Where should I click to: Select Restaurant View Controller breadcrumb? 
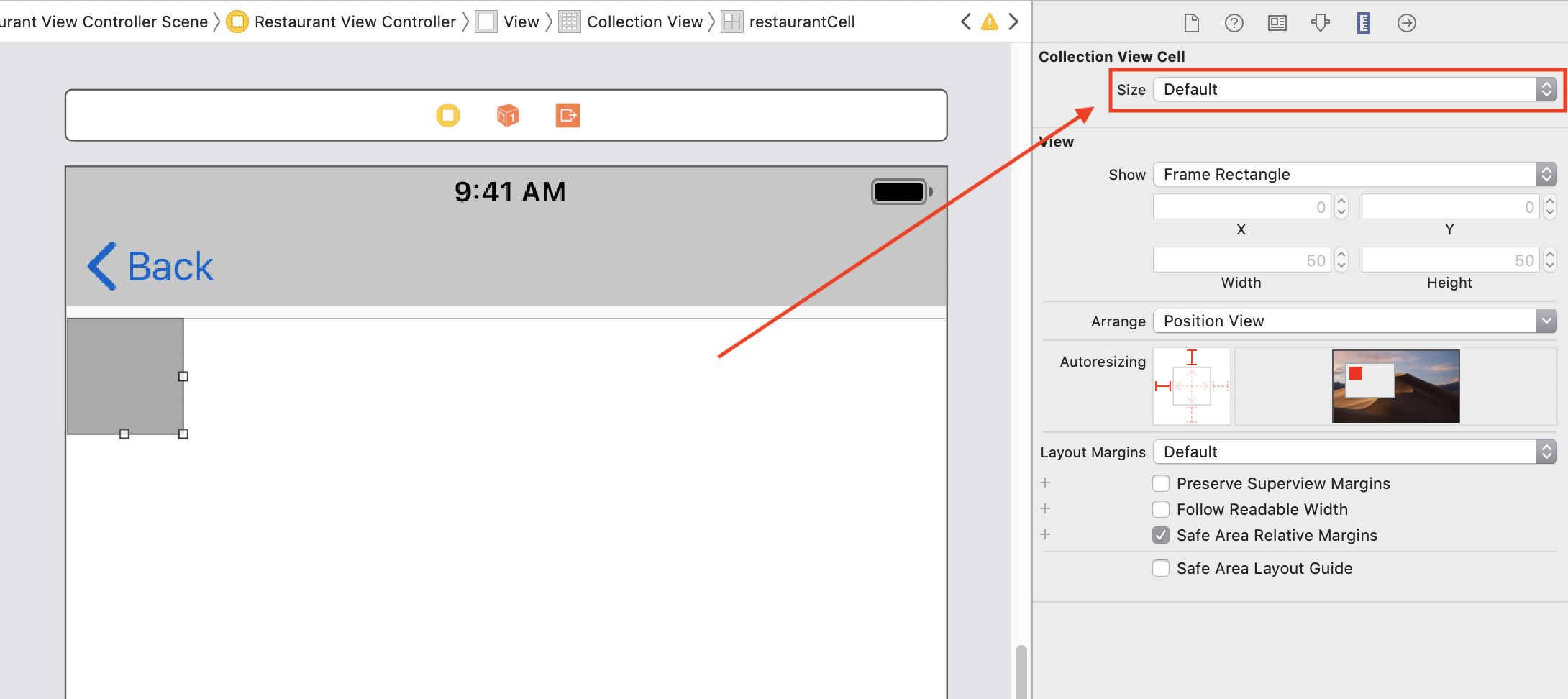pos(355,22)
